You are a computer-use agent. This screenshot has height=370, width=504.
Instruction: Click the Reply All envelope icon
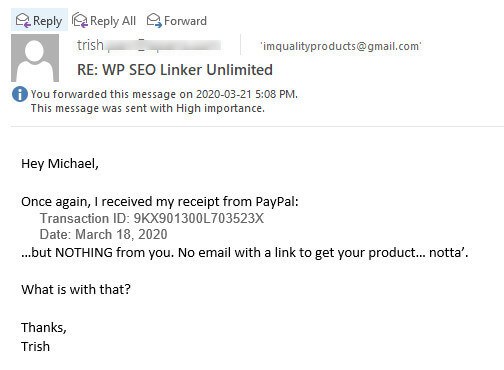[80, 20]
